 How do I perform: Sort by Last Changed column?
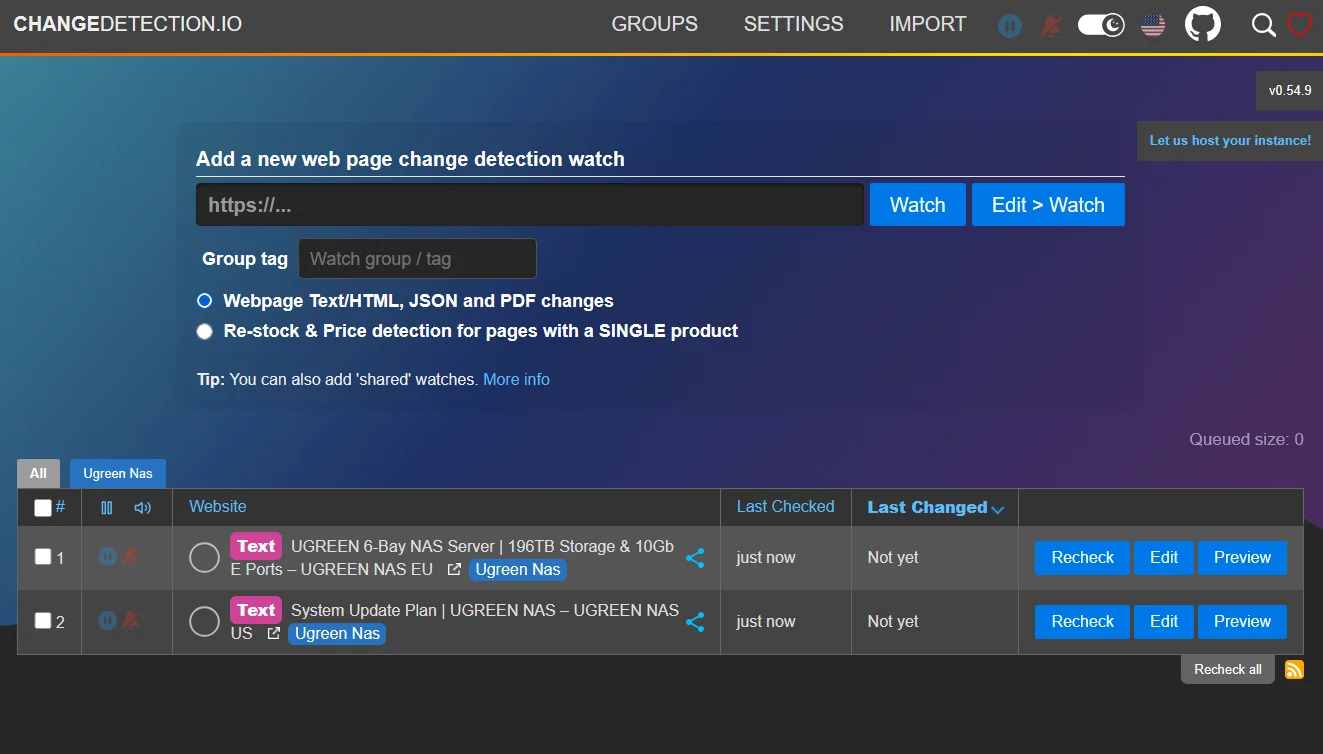click(x=935, y=508)
